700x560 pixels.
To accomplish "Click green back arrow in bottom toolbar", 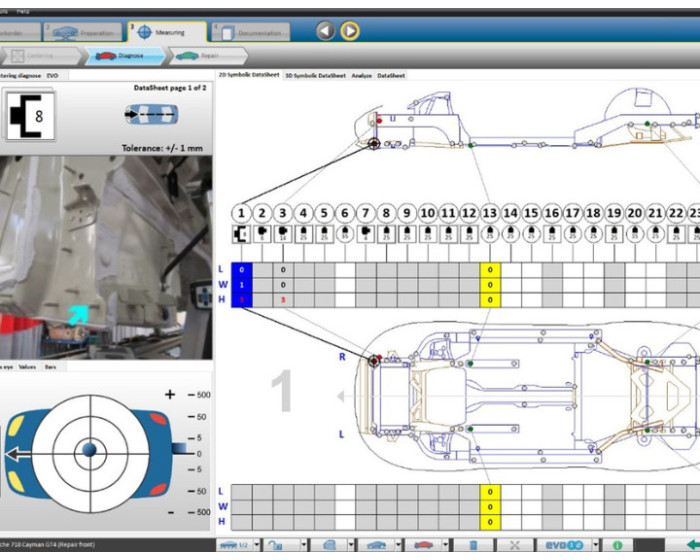I will (692, 545).
